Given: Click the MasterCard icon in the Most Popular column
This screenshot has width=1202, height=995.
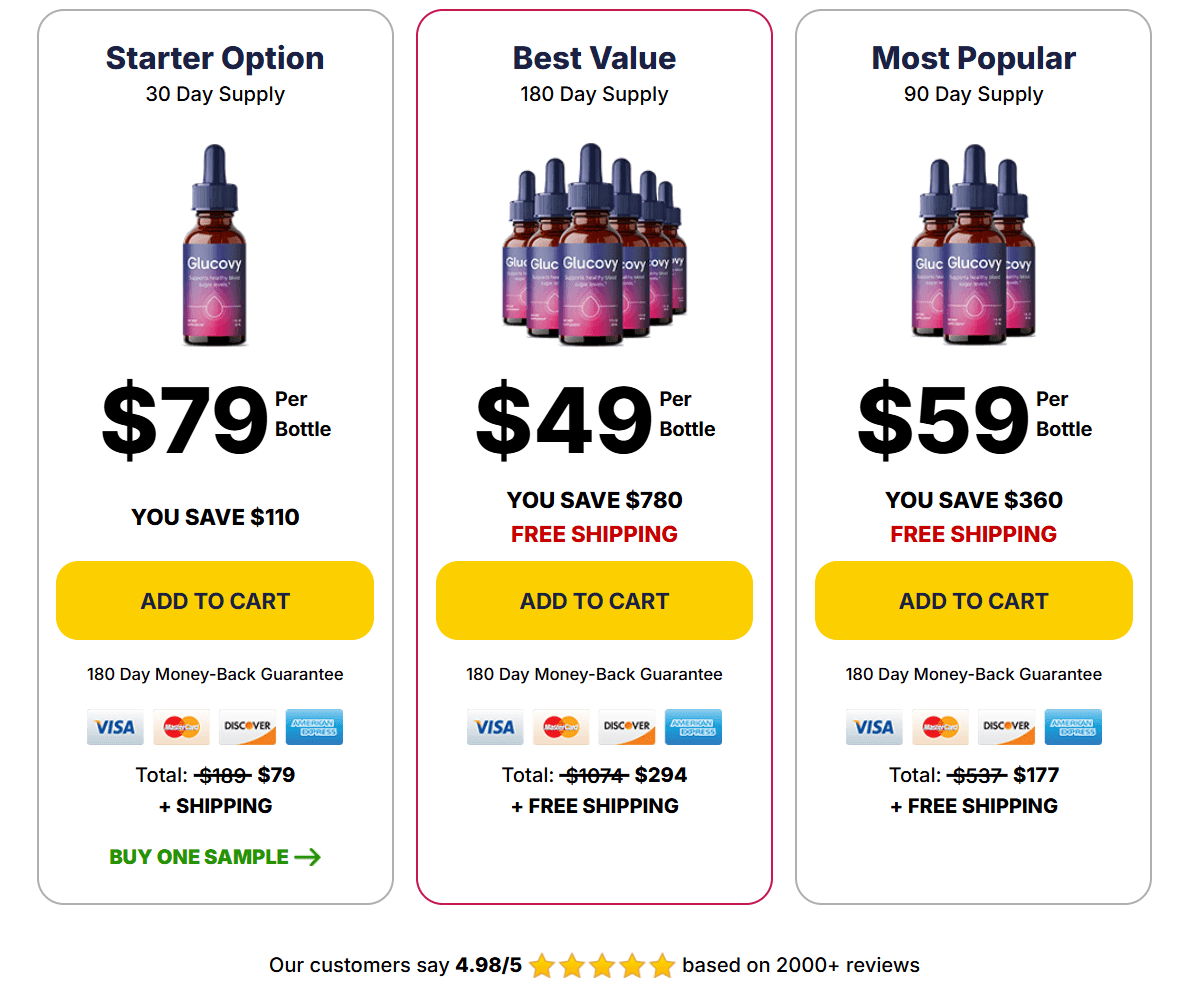Looking at the screenshot, I should [x=940, y=727].
